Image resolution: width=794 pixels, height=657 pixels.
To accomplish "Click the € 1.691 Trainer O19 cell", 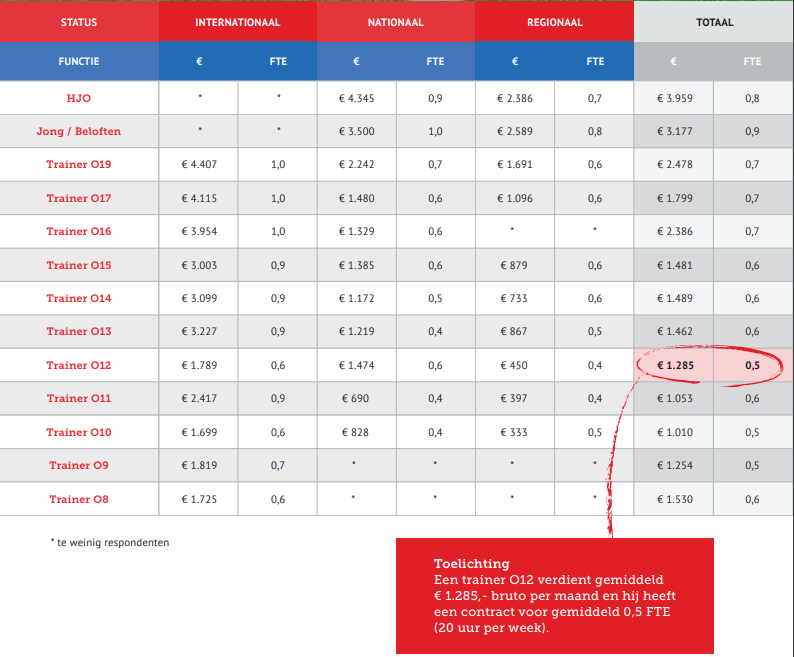I will click(x=514, y=164).
